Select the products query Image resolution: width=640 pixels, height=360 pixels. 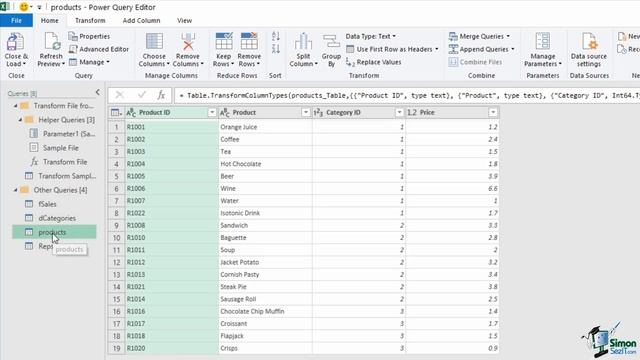[54, 232]
